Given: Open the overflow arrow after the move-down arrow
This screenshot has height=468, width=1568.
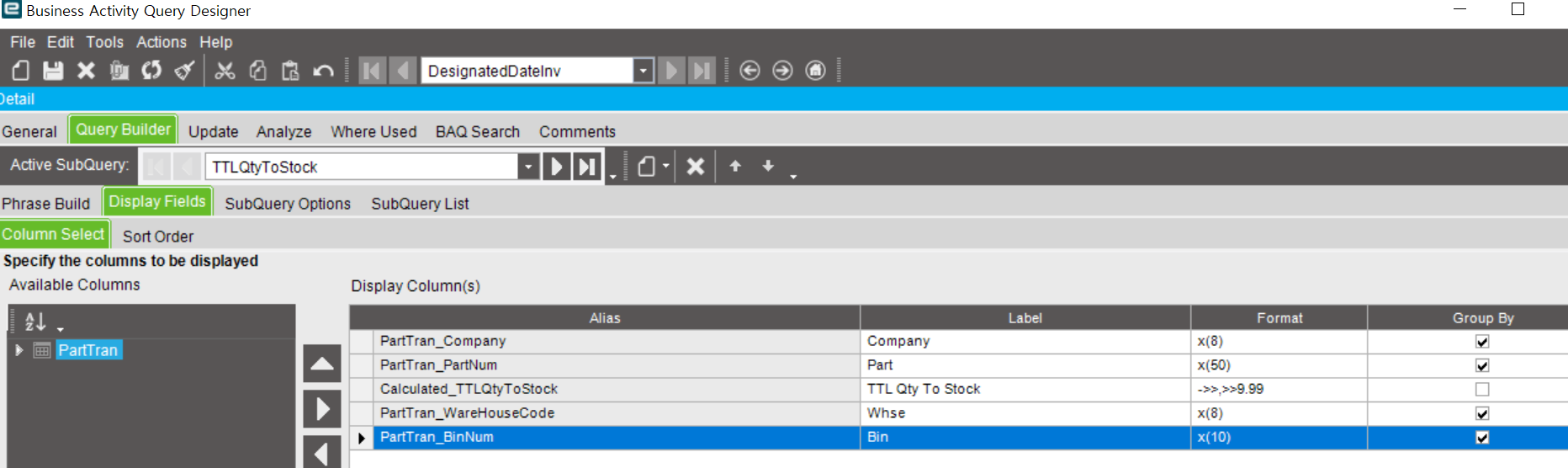Looking at the screenshot, I should 793,177.
